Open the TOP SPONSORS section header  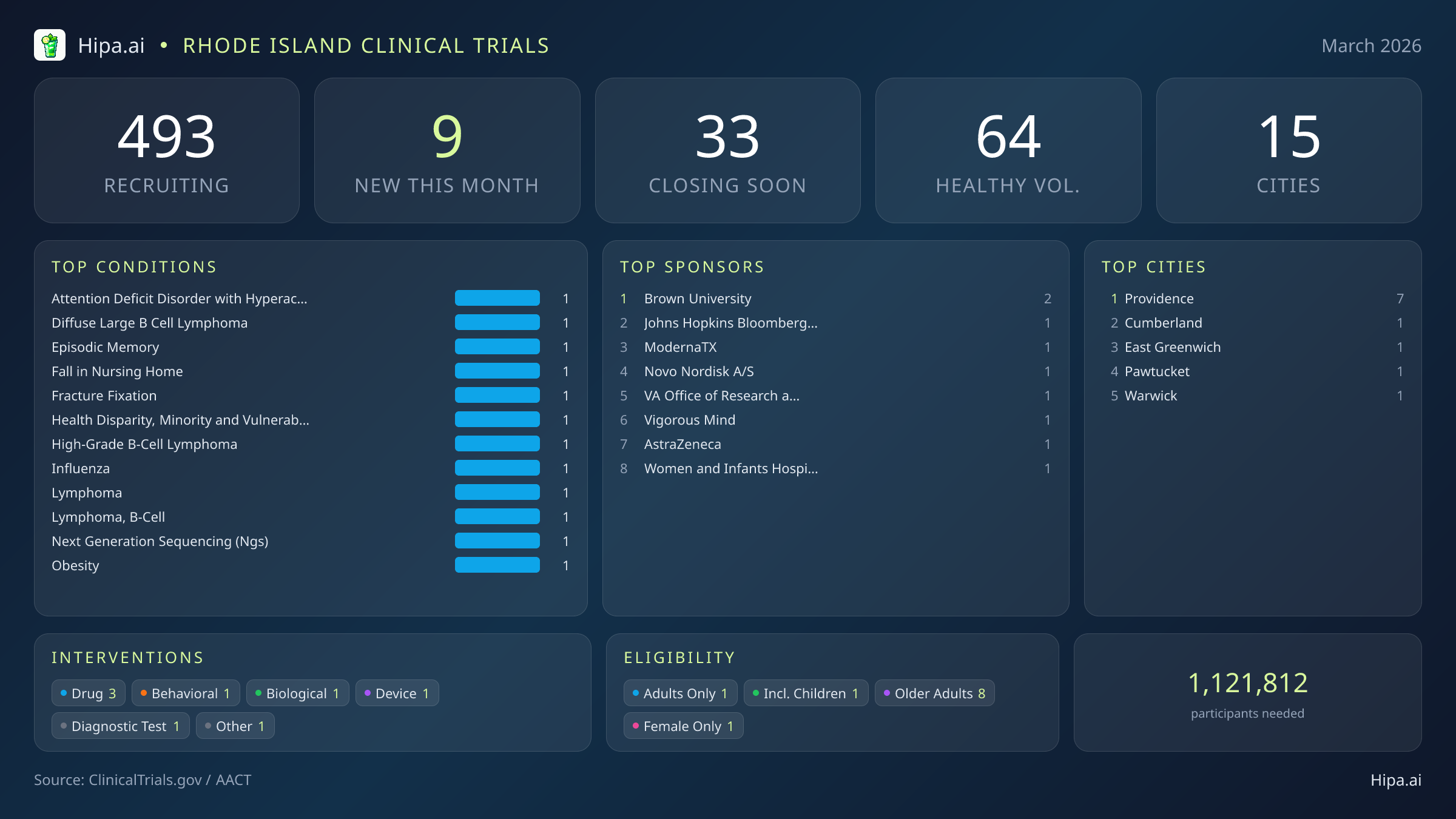[692, 266]
